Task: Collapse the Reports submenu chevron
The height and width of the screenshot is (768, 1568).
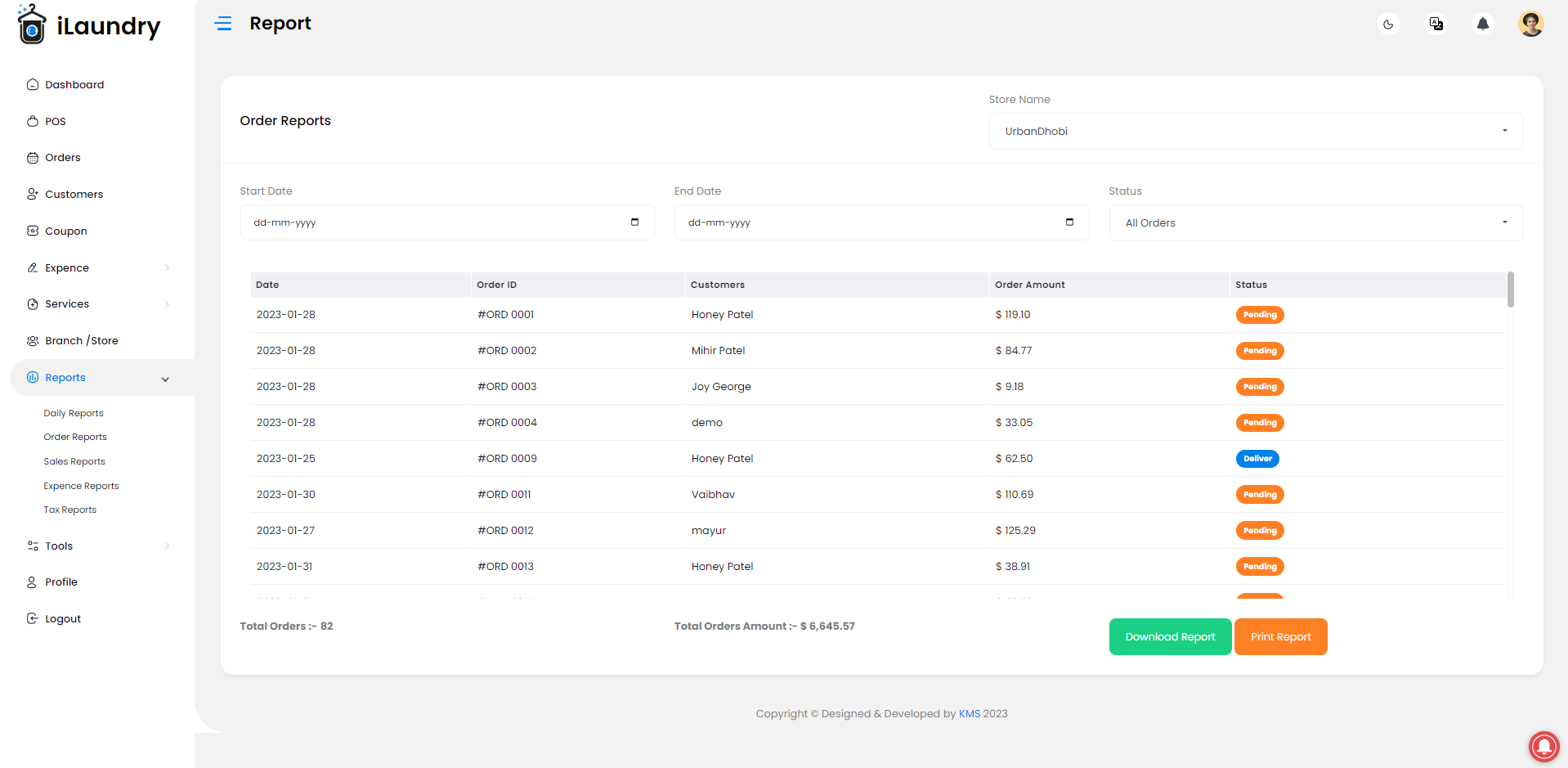Action: pyautogui.click(x=165, y=379)
